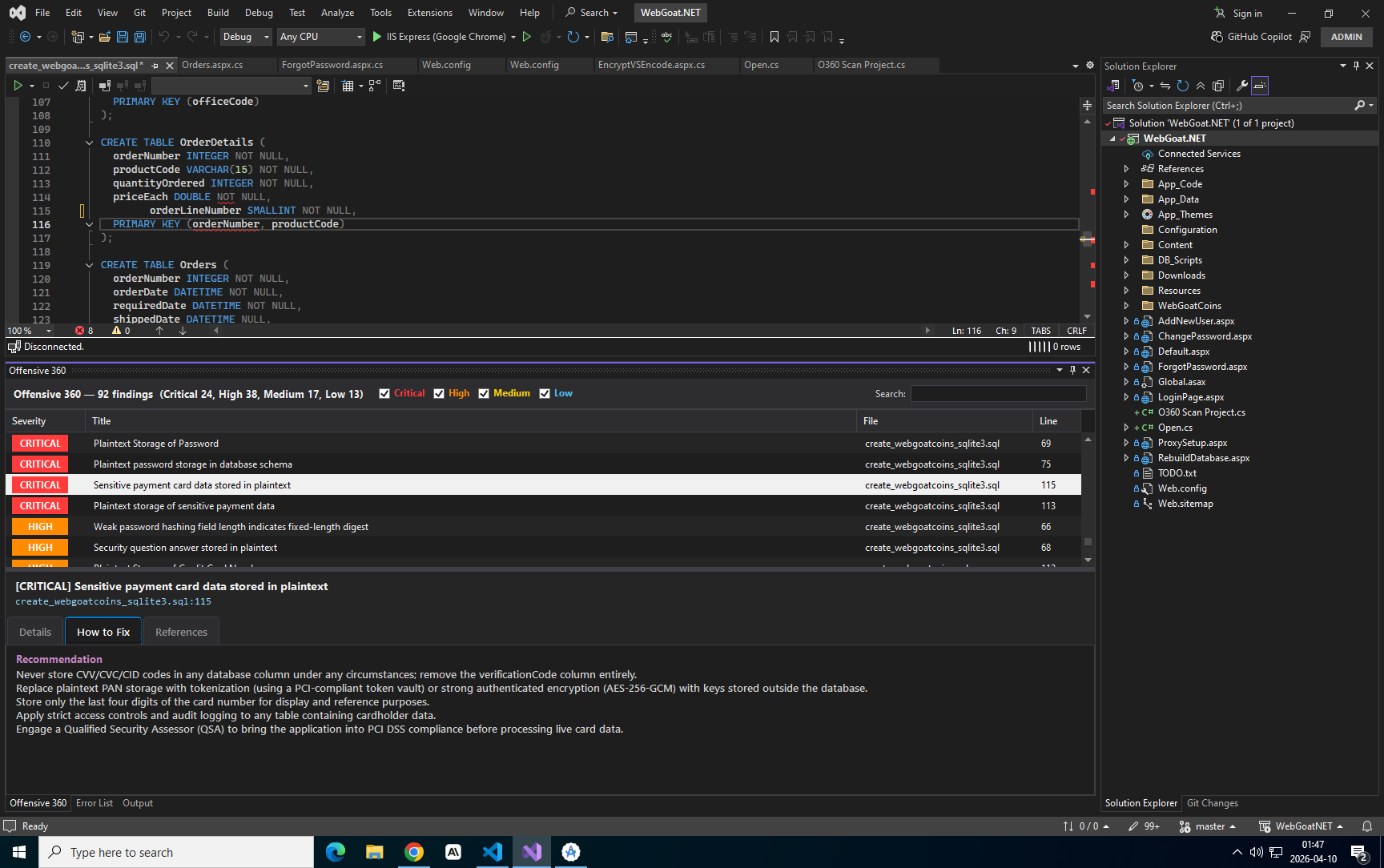Screen dimensions: 1384x868
Task: Launch Google Chrome from the taskbar
Action: pyautogui.click(x=414, y=852)
